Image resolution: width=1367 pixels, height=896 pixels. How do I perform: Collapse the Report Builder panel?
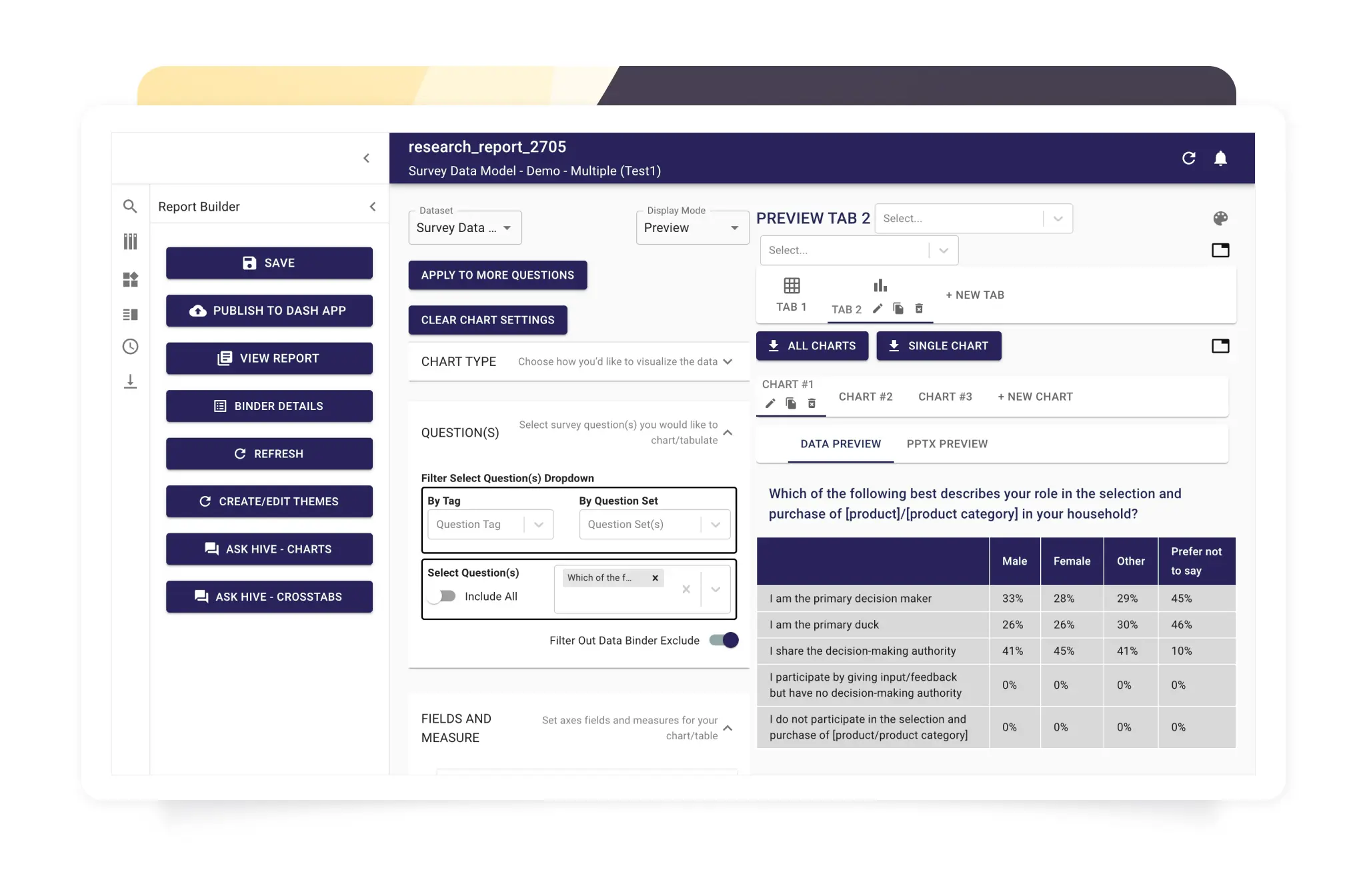pos(373,207)
